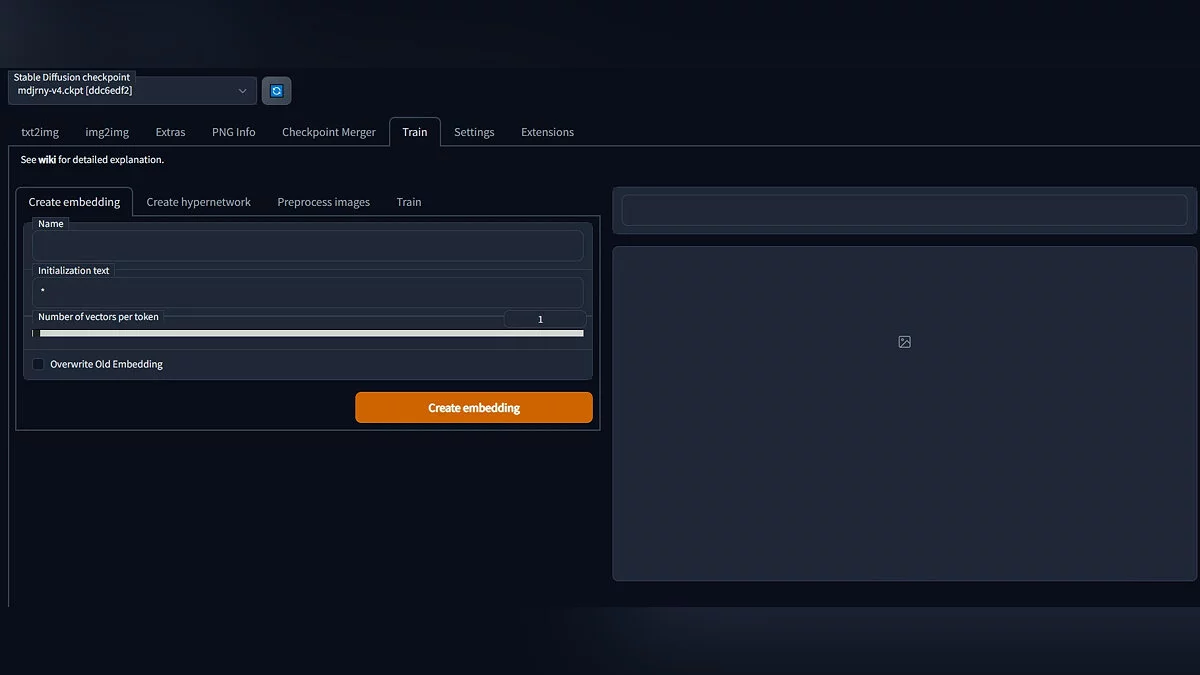Switch to the txt2img tab

(40, 132)
